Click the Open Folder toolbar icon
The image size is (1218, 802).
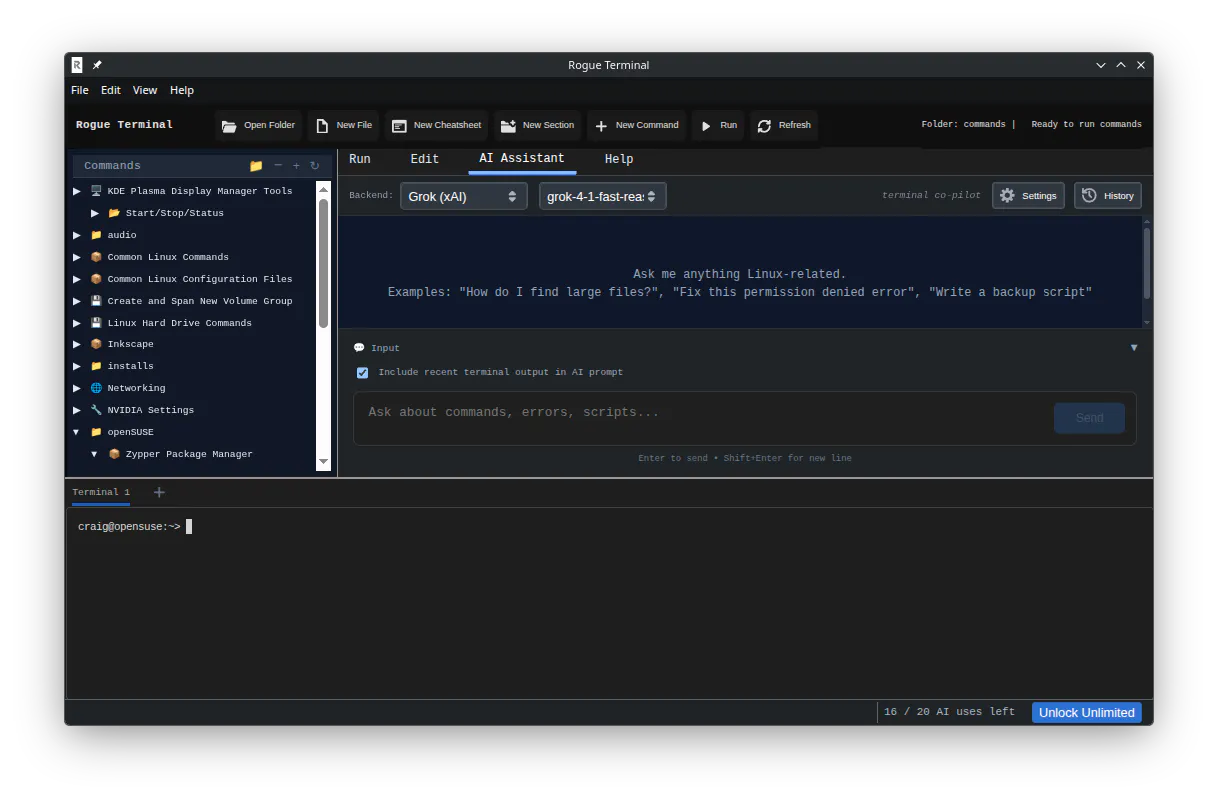(x=229, y=126)
